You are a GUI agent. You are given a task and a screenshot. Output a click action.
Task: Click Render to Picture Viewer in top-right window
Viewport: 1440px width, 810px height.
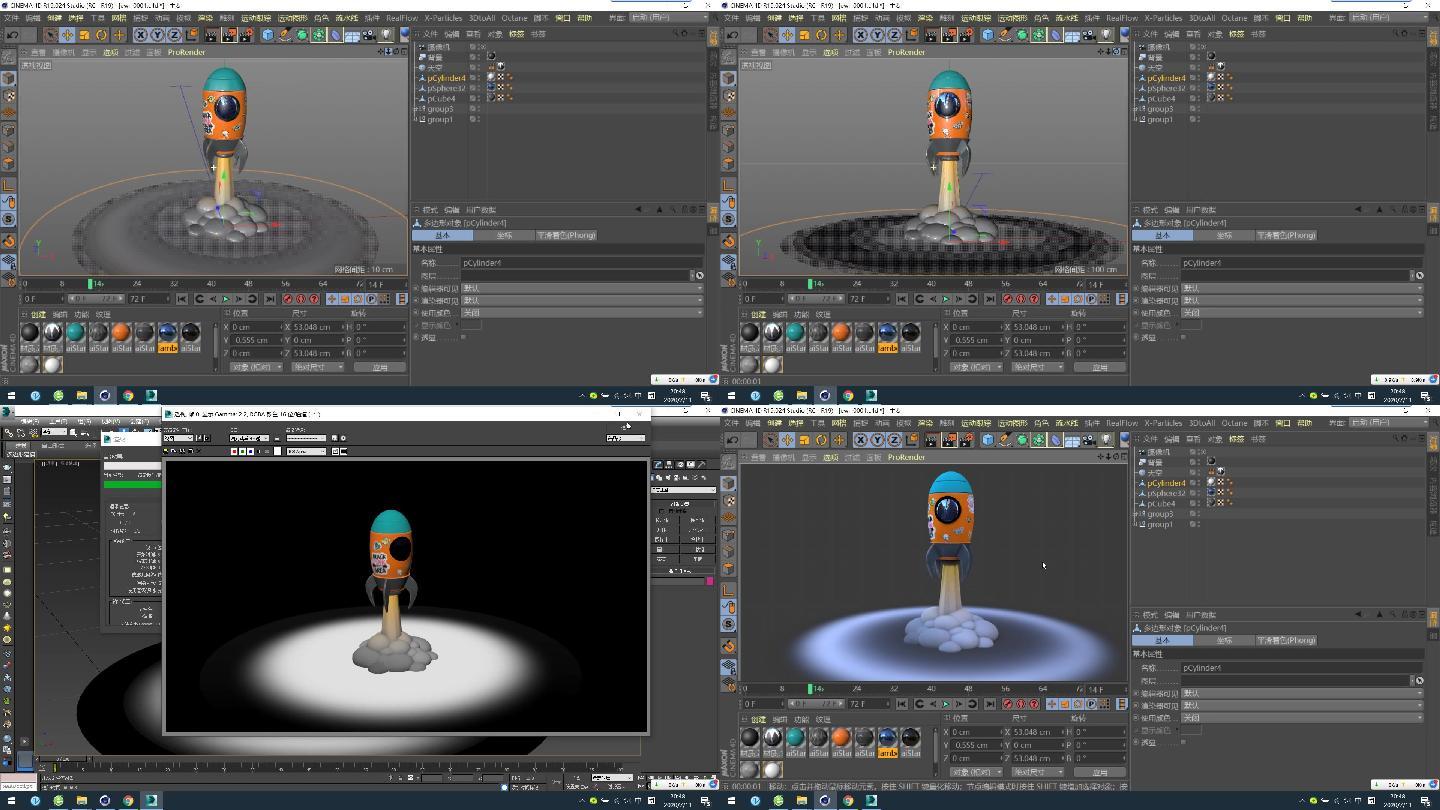pos(948,35)
